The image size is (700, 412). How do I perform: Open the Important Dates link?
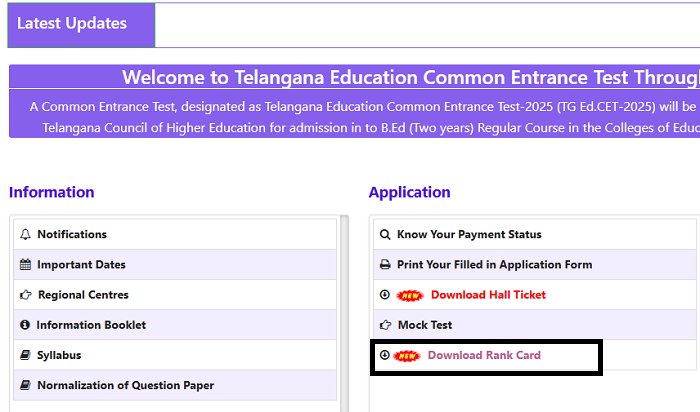pos(81,265)
